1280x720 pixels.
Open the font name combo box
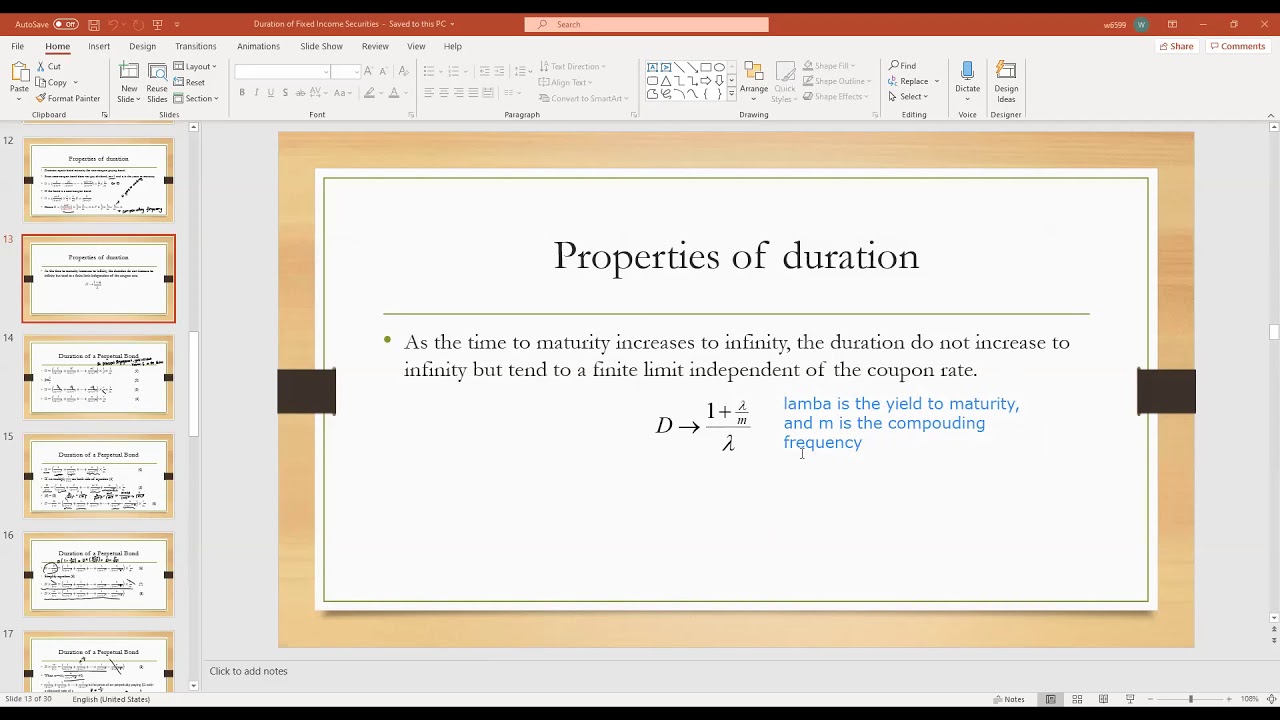(283, 71)
